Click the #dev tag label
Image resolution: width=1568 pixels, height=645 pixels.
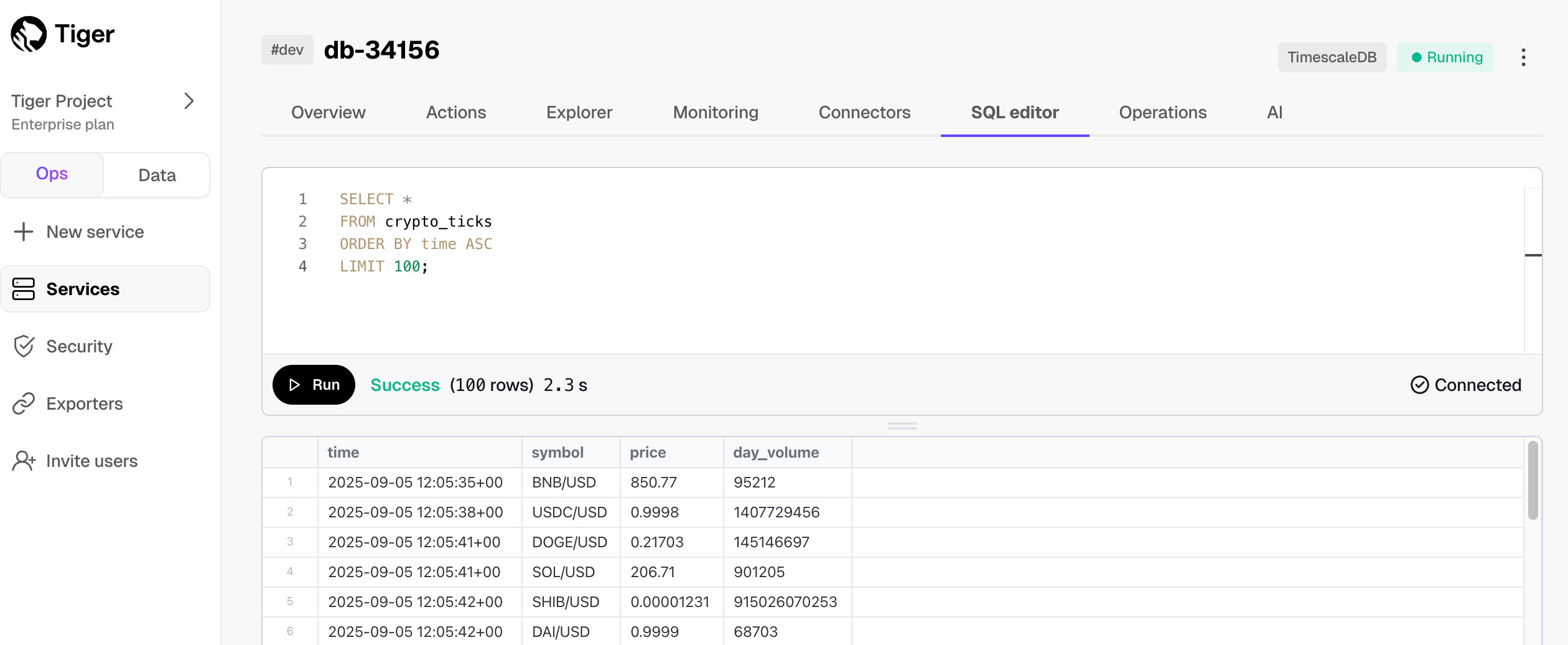pos(287,50)
